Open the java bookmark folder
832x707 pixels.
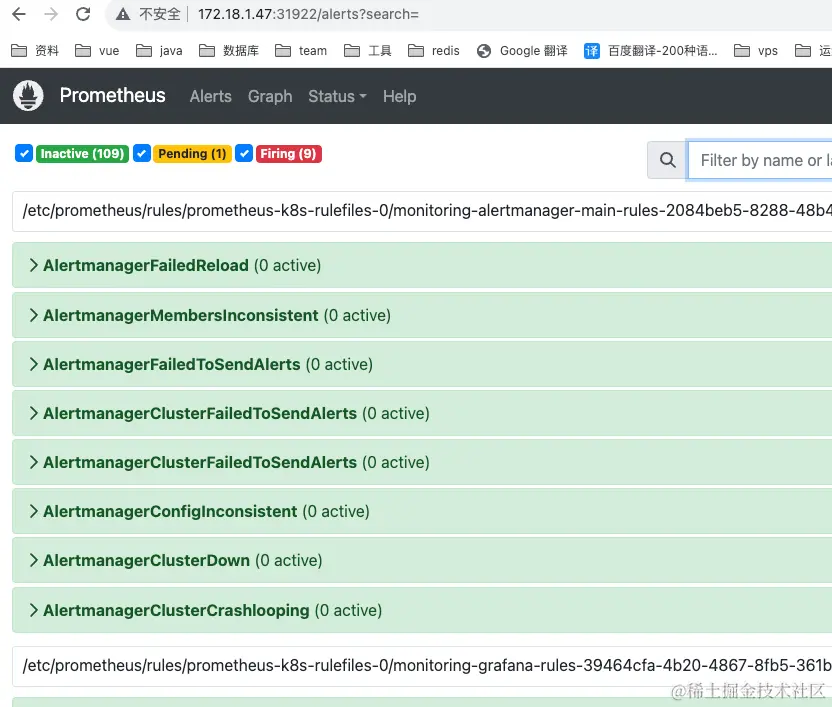[159, 50]
